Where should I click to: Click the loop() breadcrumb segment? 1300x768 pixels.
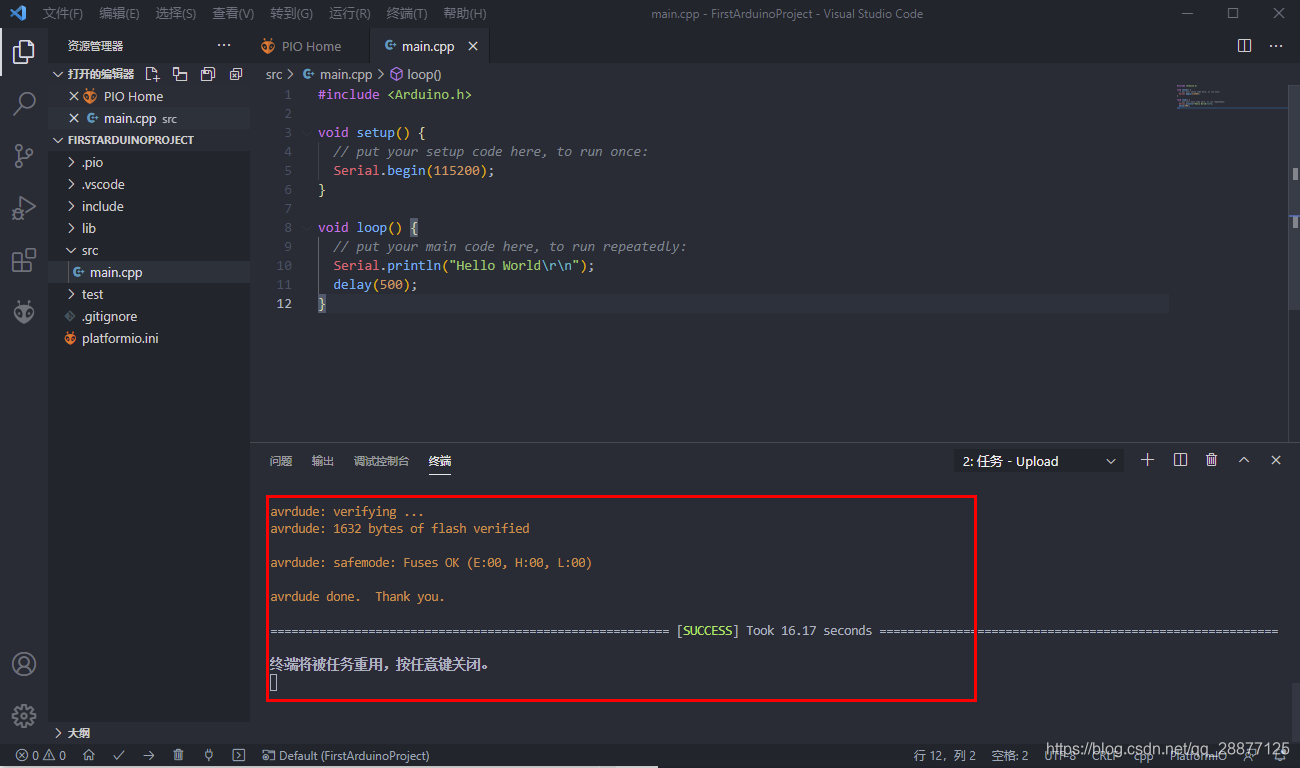point(415,74)
